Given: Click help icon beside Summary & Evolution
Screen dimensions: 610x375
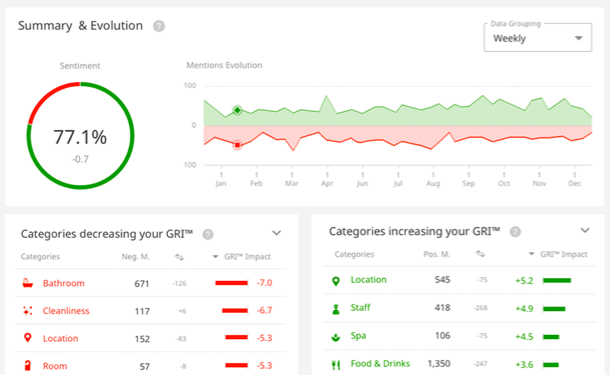Looking at the screenshot, I should pyautogui.click(x=159, y=26).
